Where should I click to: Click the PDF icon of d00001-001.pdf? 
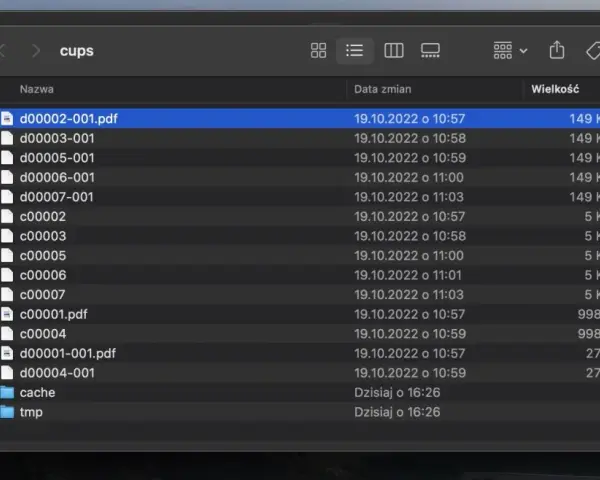click(x=7, y=353)
